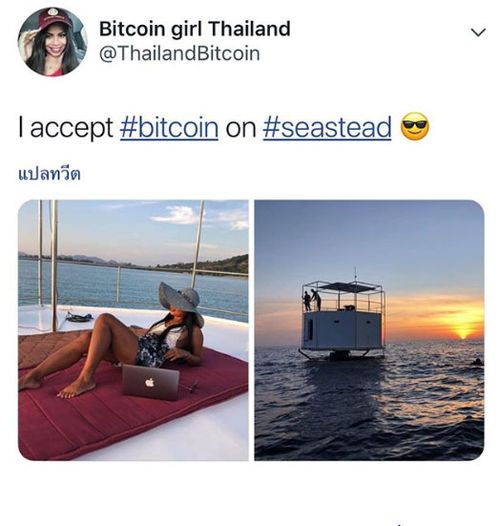This screenshot has height=526, width=500.
Task: Click the solar panel roof atop the seastead
Action: [x=346, y=286]
